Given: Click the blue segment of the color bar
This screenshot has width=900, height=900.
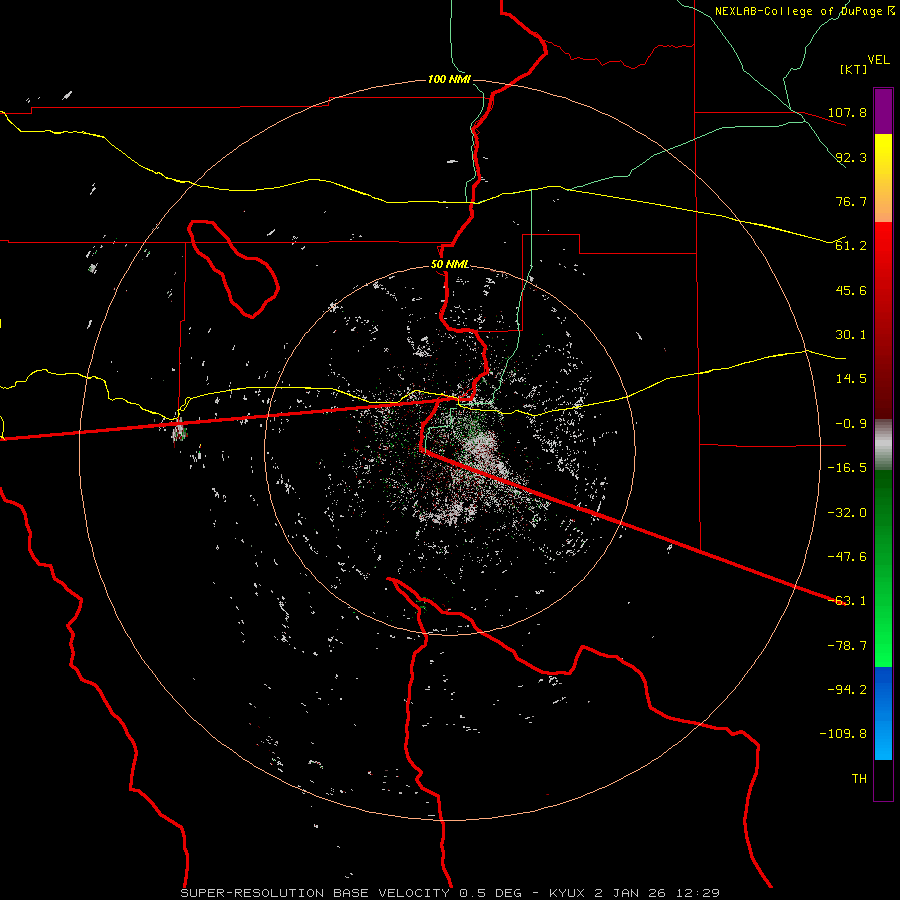Looking at the screenshot, I should [883, 713].
